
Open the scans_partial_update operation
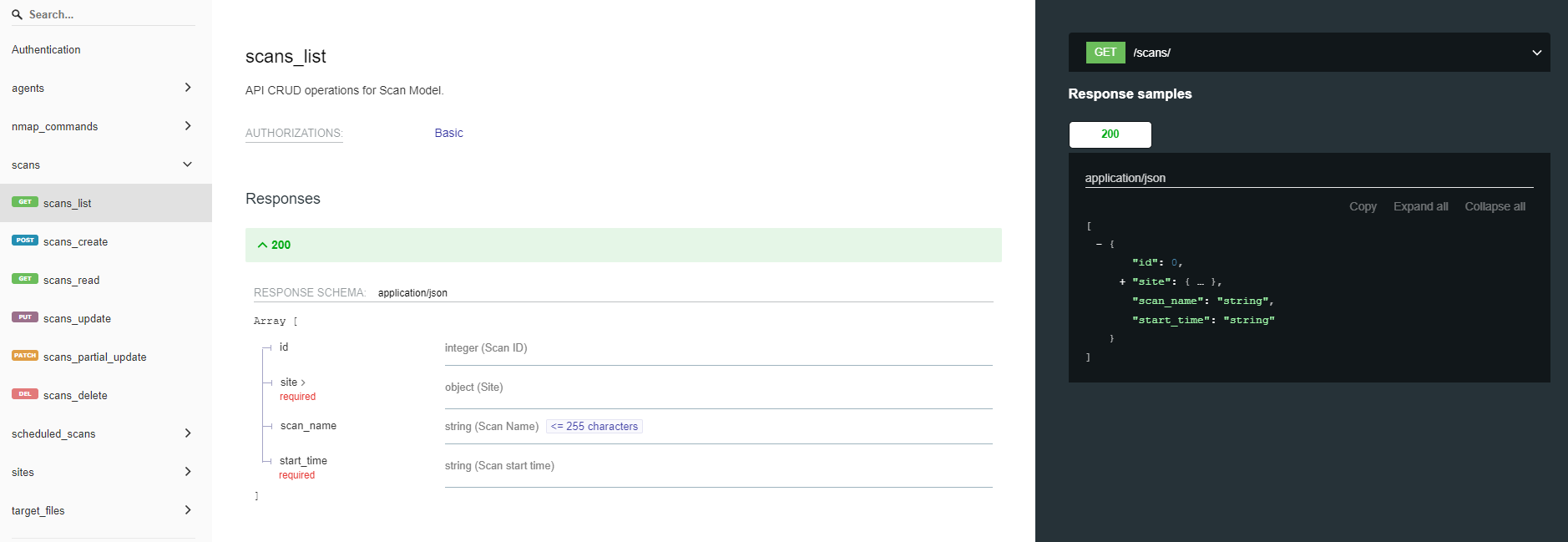click(x=106, y=357)
